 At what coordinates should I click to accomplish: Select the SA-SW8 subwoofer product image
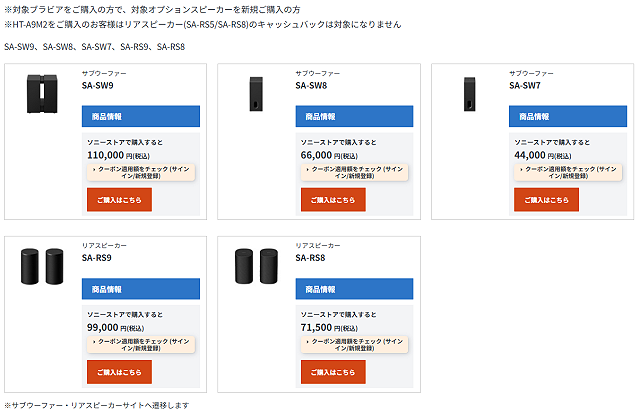point(256,94)
